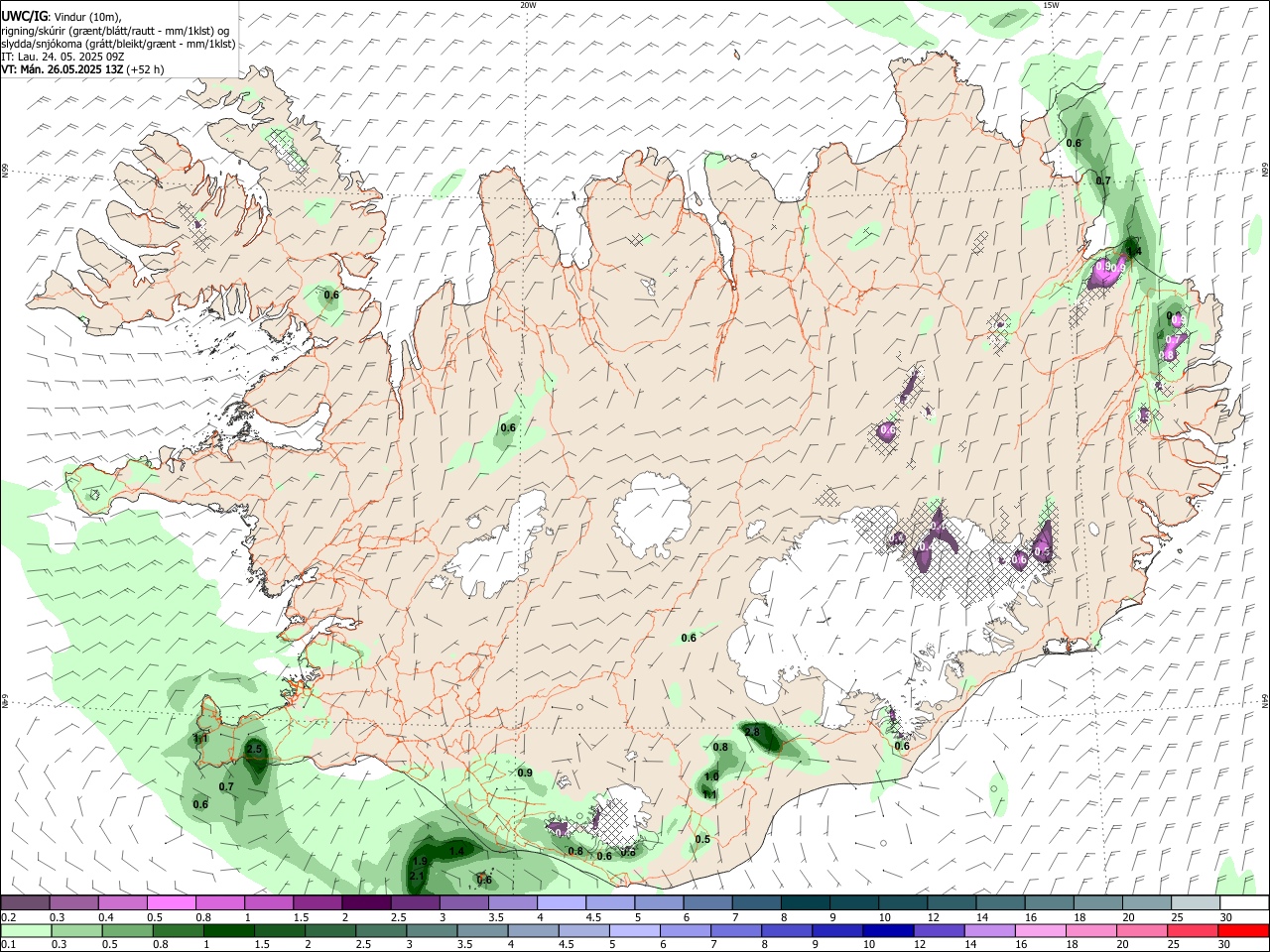Click the 20W longitude label
The image size is (1270, 952).
coord(528,5)
